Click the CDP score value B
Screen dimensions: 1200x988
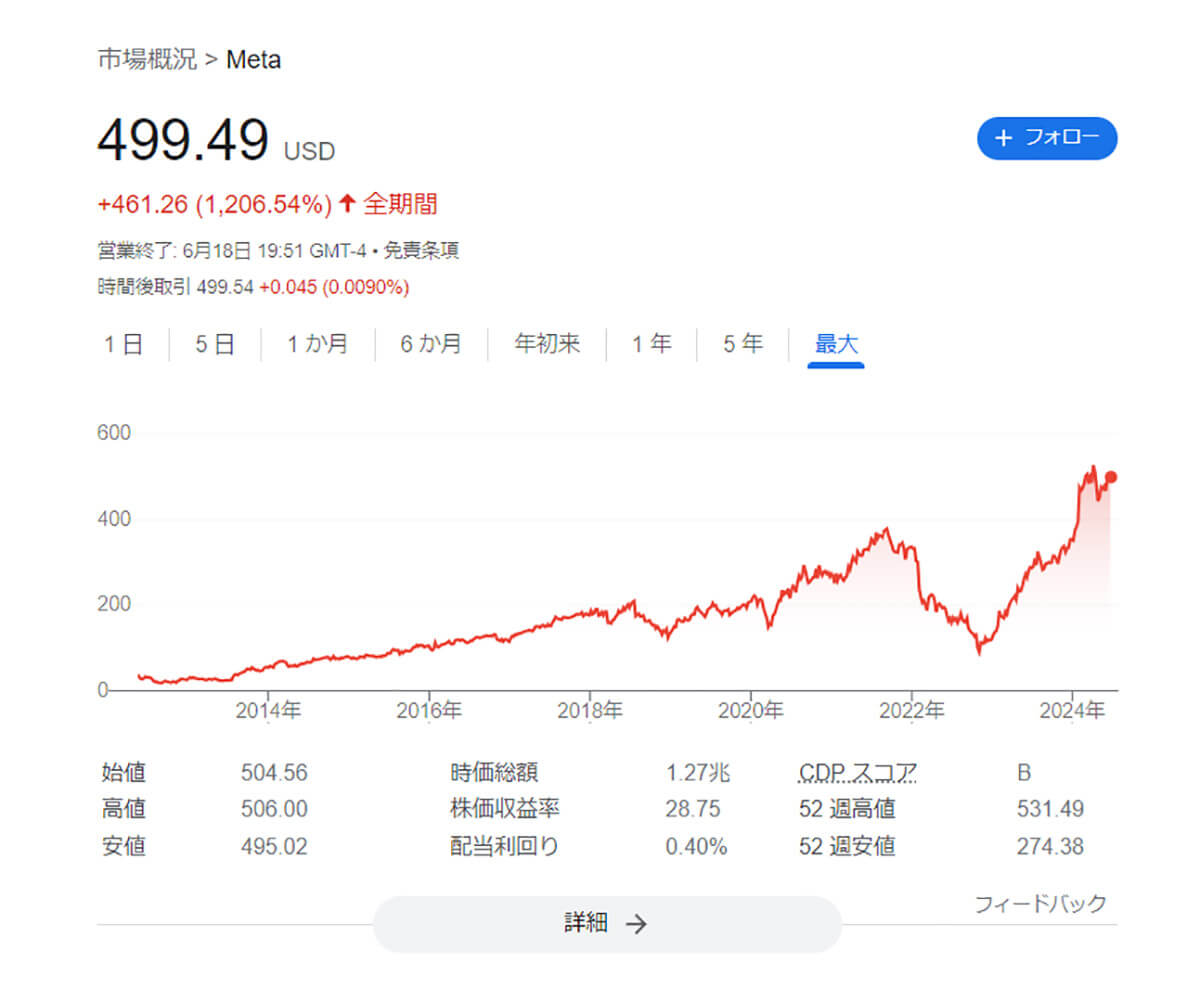point(1023,773)
